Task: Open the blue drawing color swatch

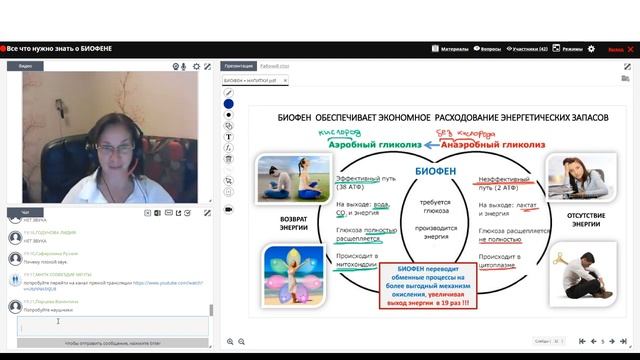Action: pyautogui.click(x=229, y=104)
